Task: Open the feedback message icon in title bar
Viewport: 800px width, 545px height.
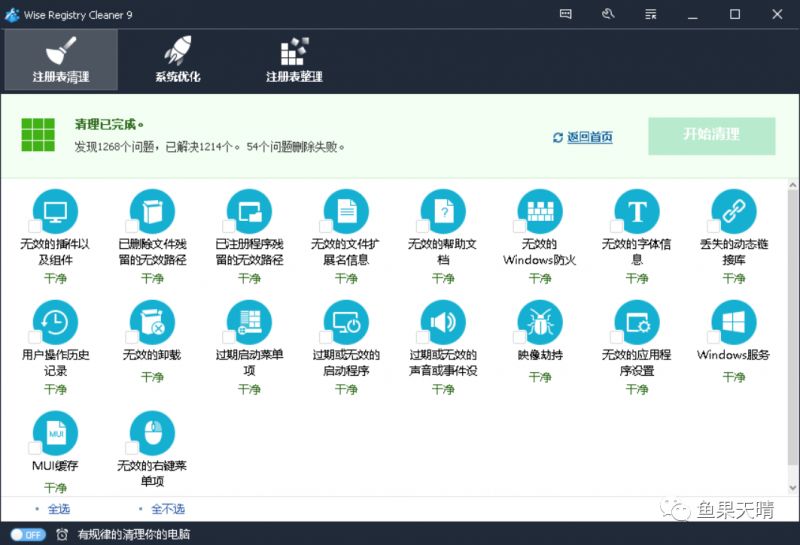Action: click(565, 14)
